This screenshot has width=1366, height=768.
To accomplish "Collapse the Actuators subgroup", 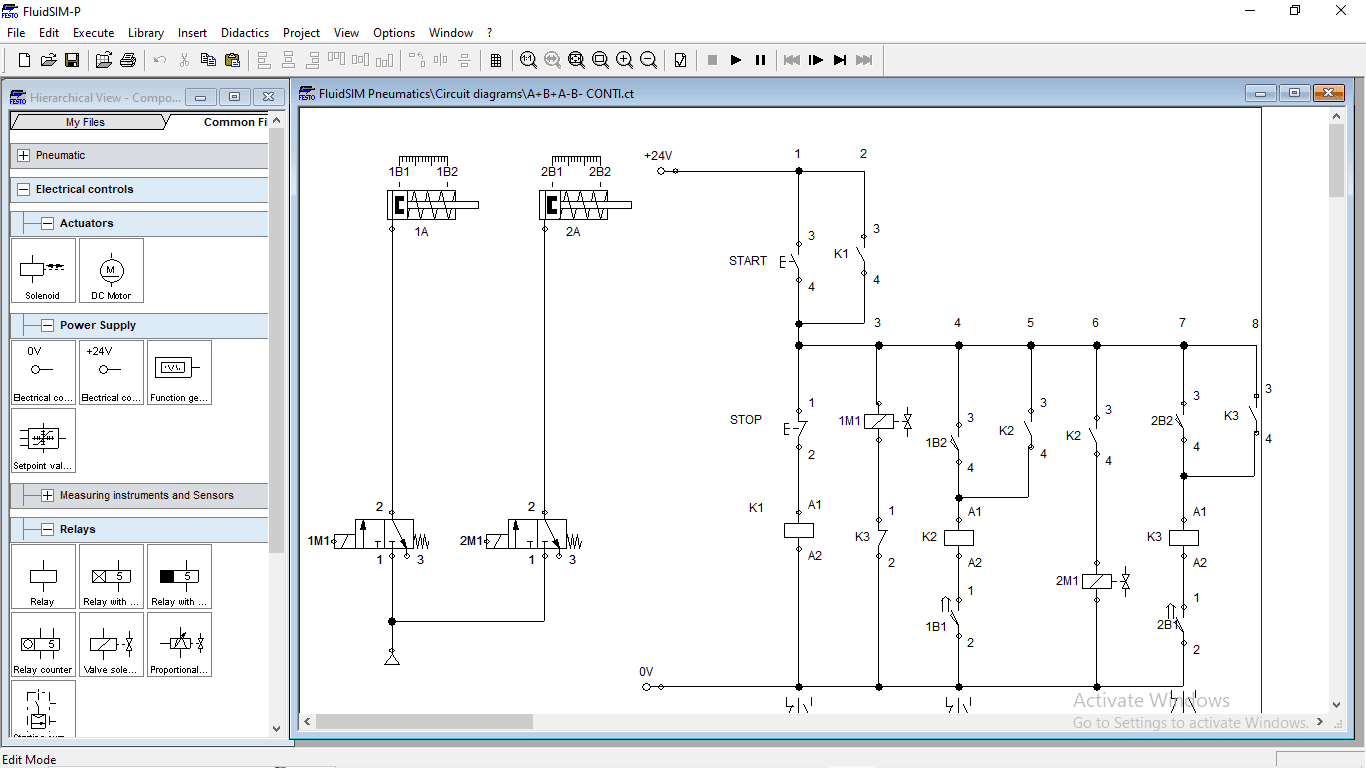I will (x=47, y=224).
